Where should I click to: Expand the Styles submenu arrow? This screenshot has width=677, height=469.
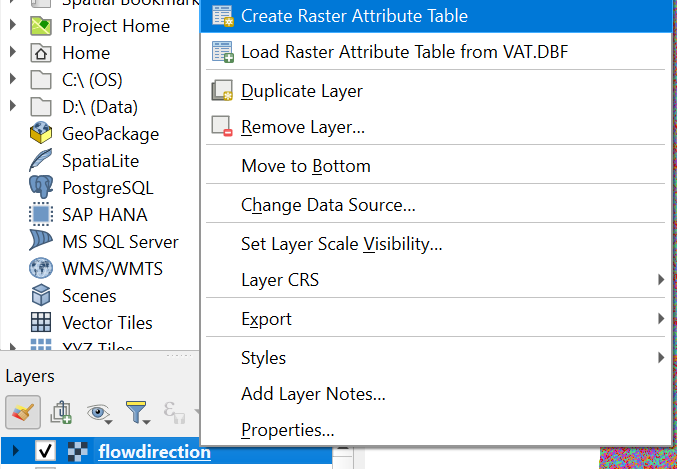661,358
